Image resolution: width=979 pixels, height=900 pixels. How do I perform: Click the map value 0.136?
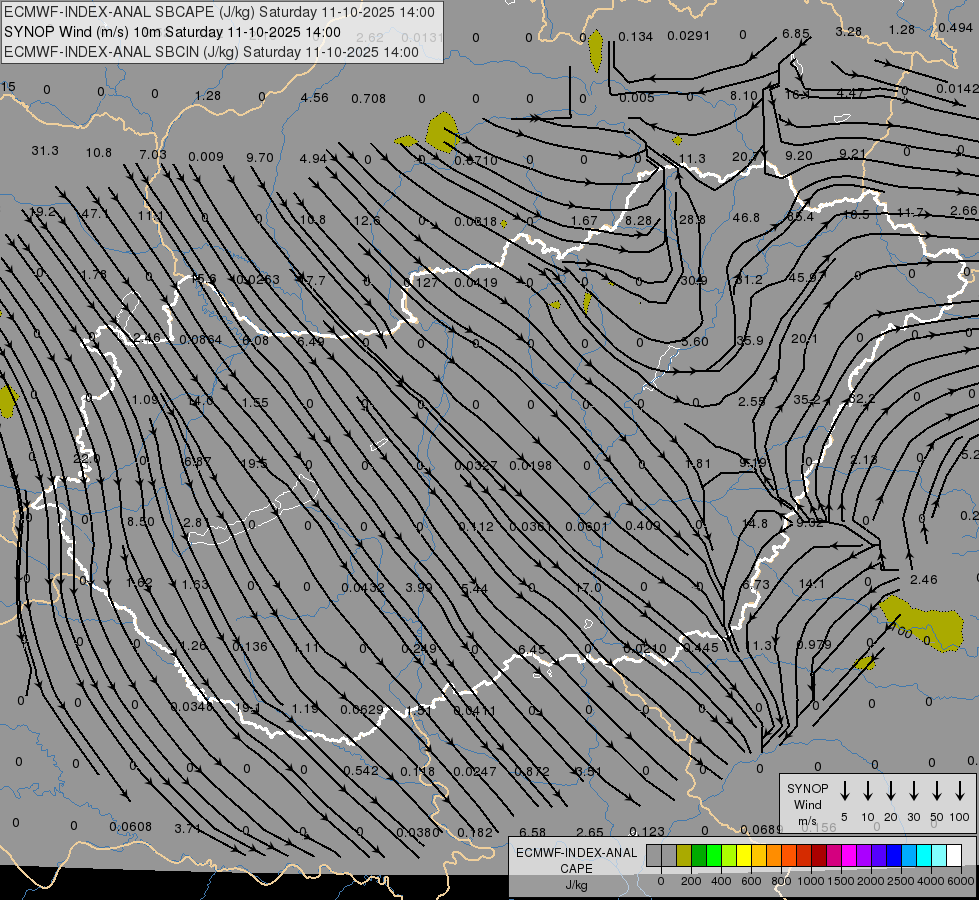pos(250,646)
